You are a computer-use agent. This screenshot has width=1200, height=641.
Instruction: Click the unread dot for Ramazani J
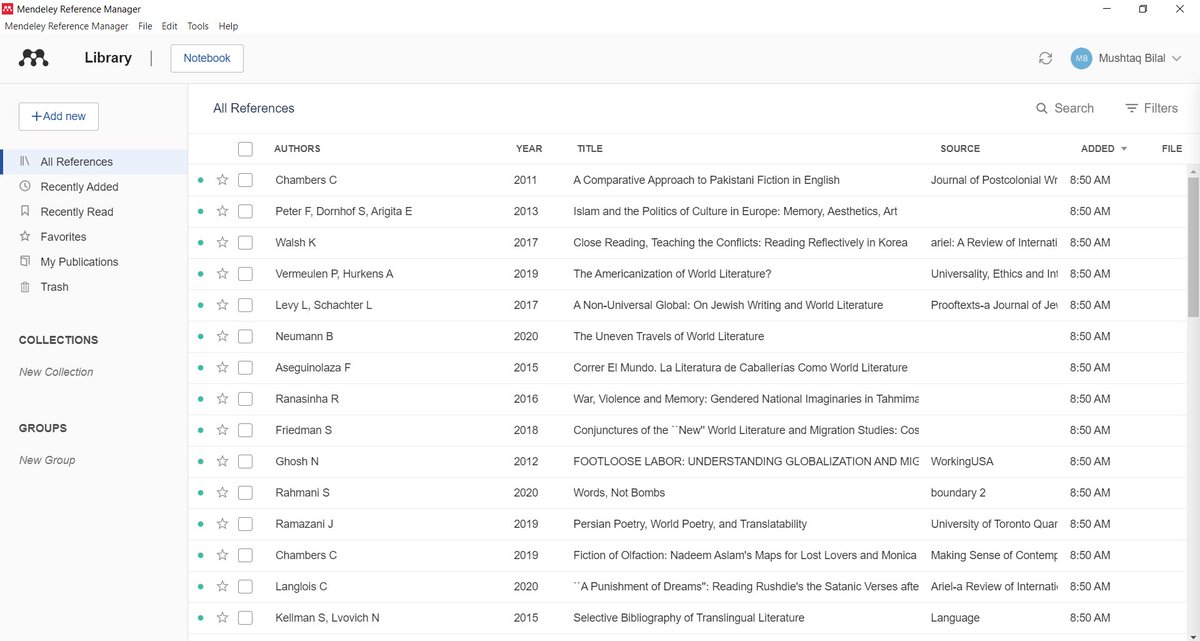tap(201, 523)
